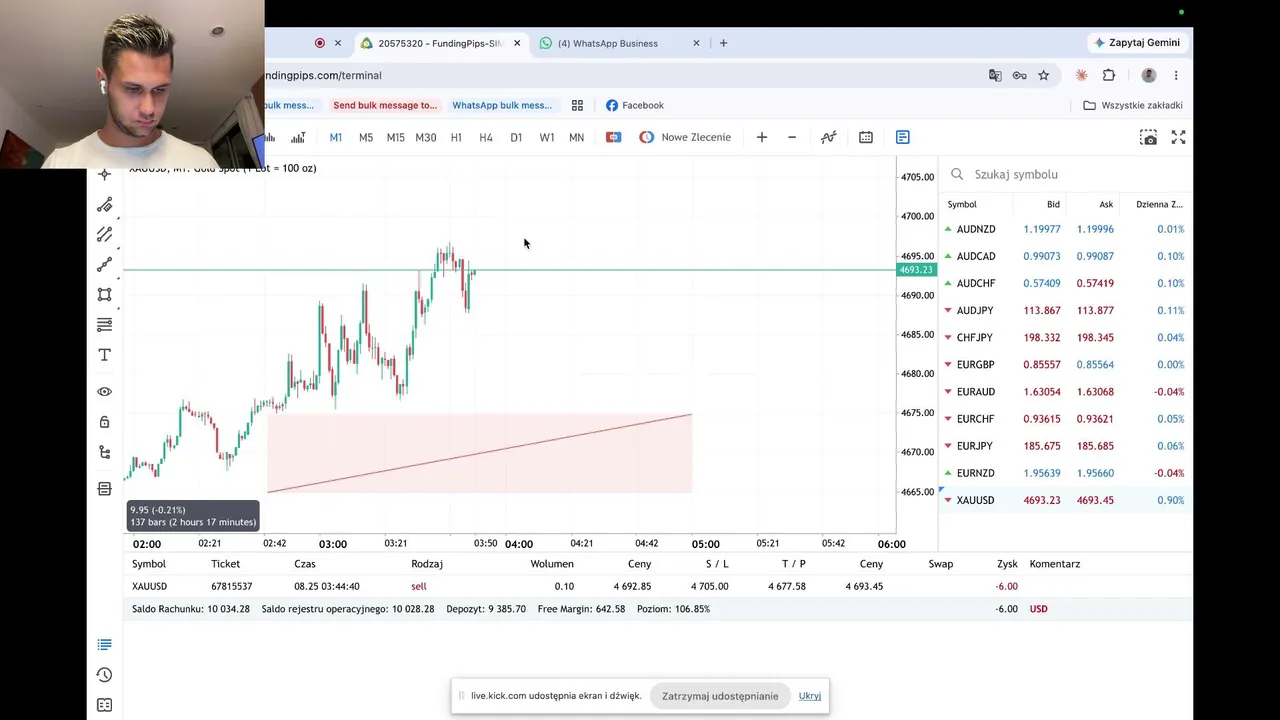
Task: Switch to M5 timeframe
Action: click(366, 137)
